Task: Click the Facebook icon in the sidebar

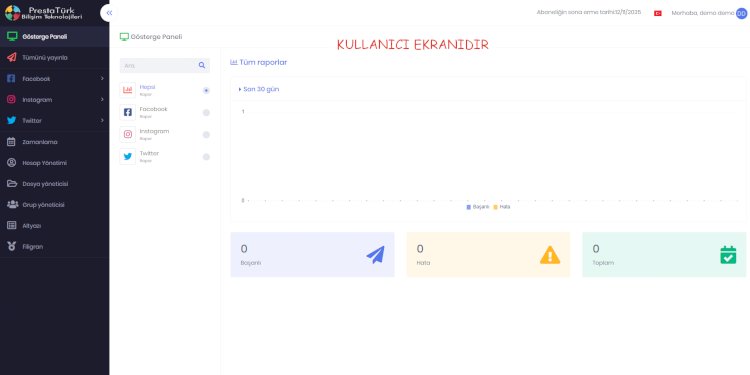Action: click(x=11, y=78)
